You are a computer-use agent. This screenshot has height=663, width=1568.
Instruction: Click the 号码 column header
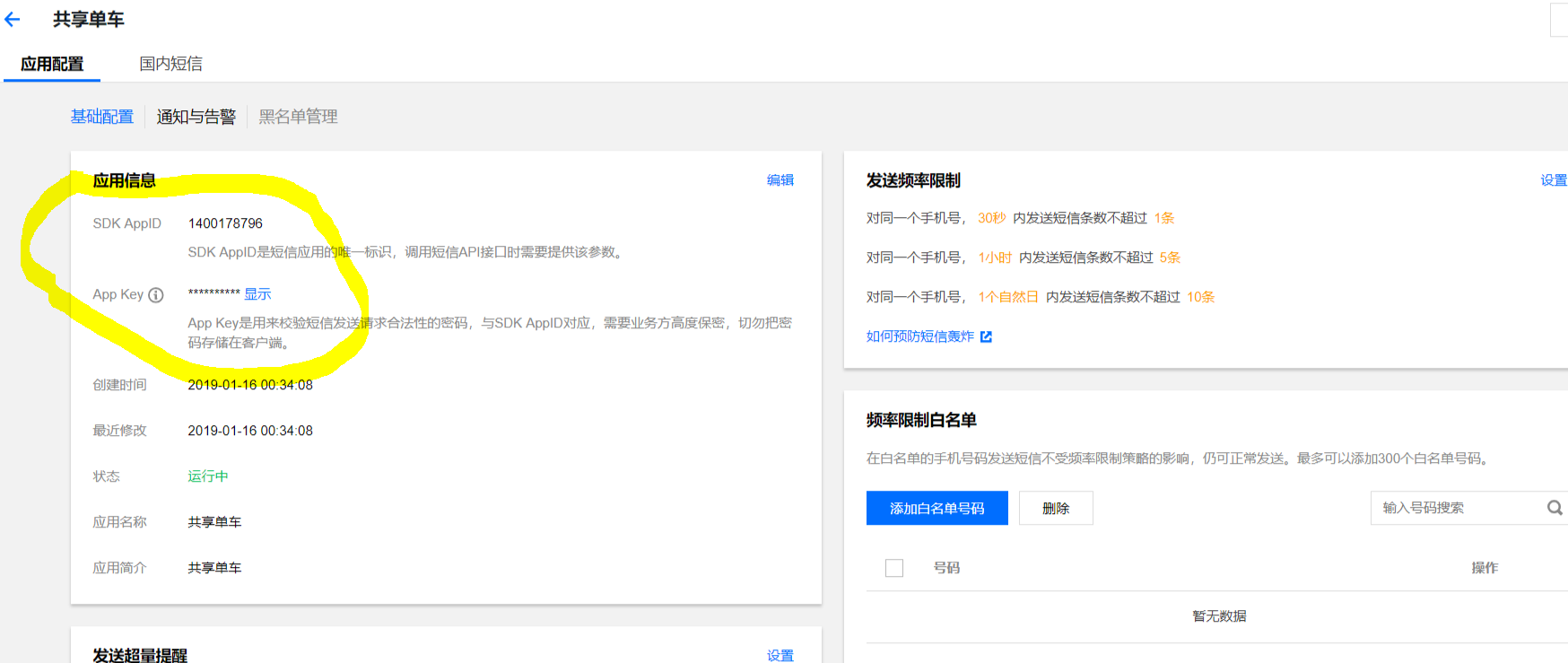point(946,568)
